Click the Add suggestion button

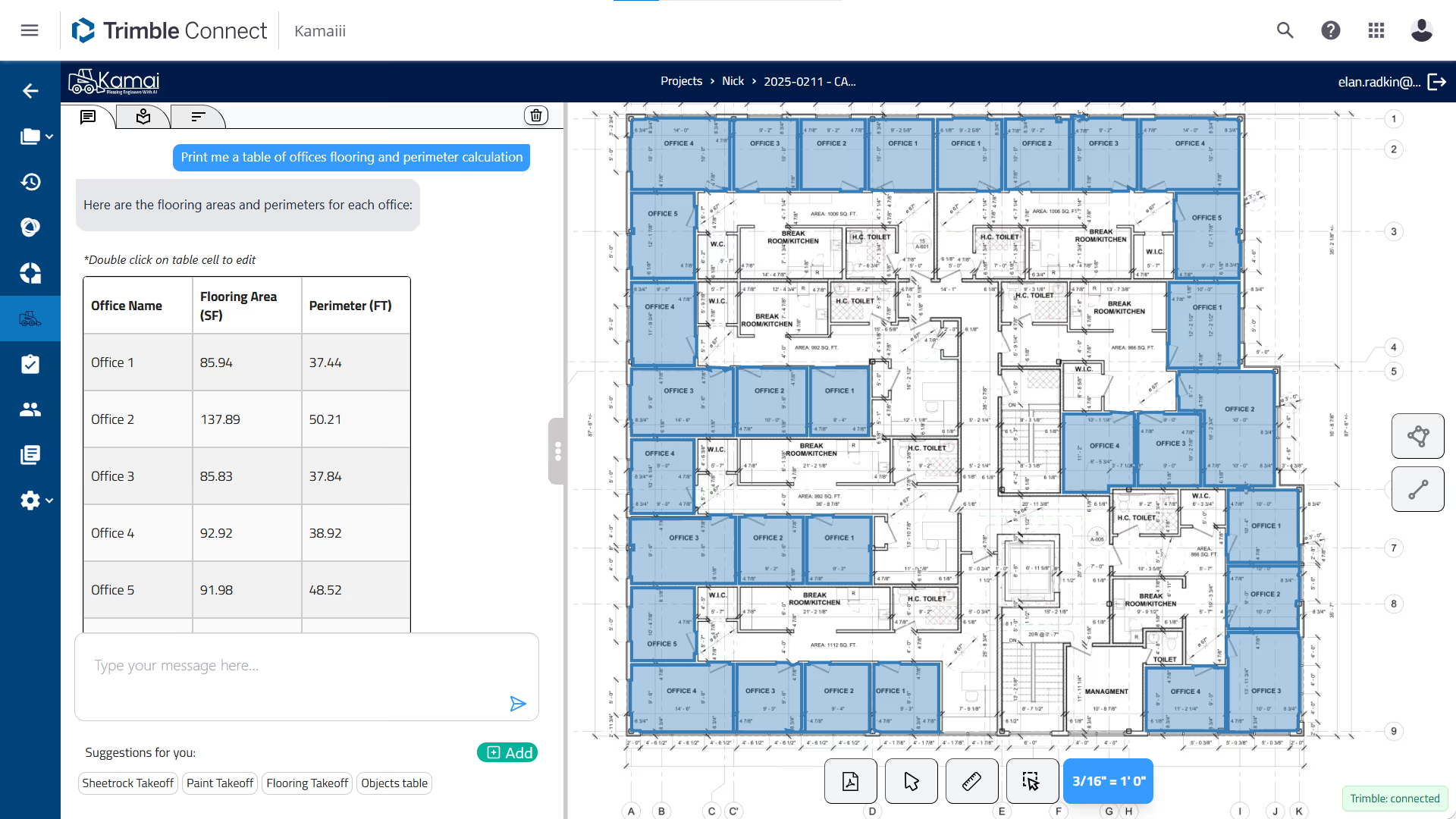[x=507, y=752]
